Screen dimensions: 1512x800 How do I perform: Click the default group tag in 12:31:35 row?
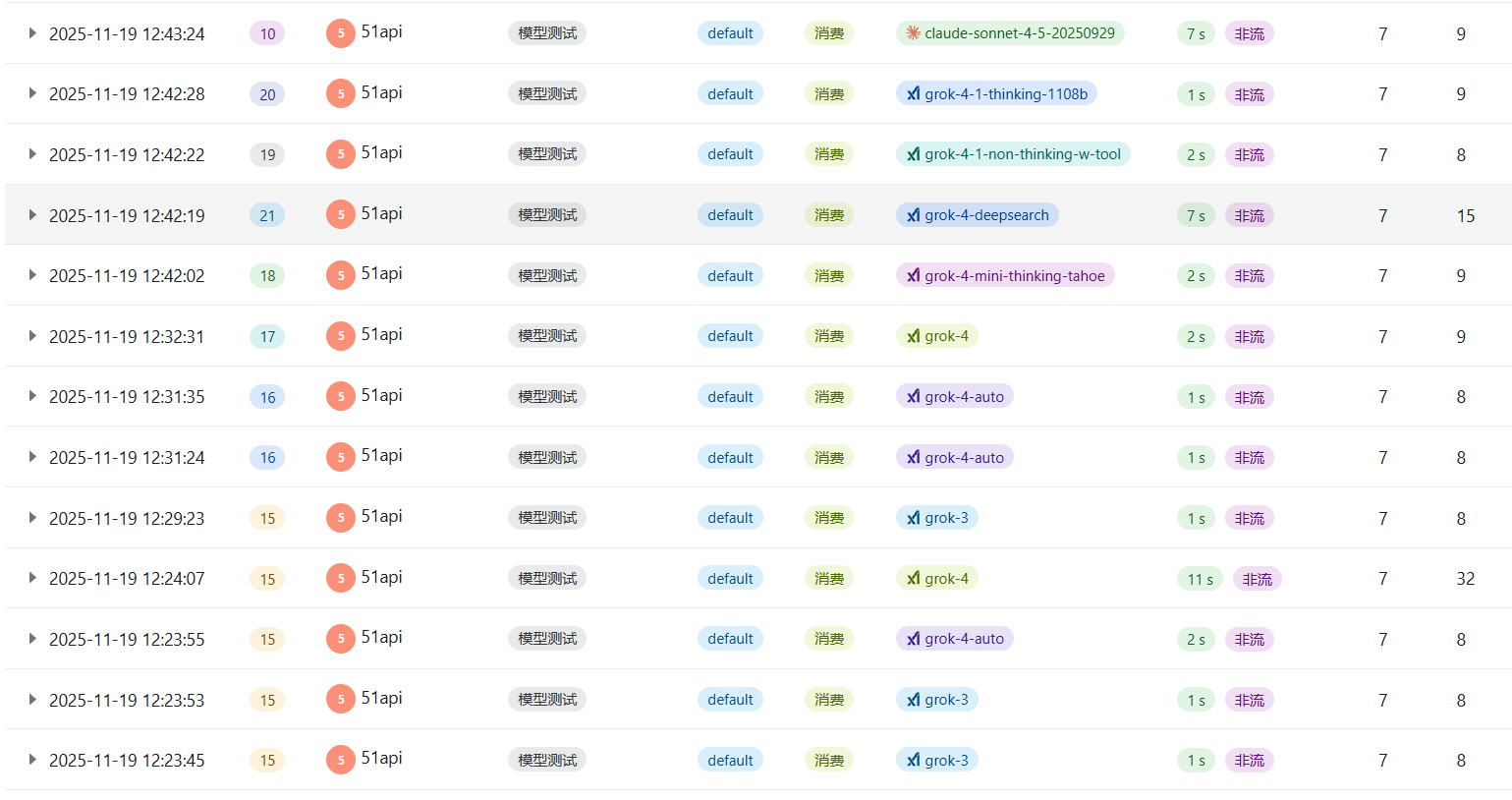tap(730, 397)
